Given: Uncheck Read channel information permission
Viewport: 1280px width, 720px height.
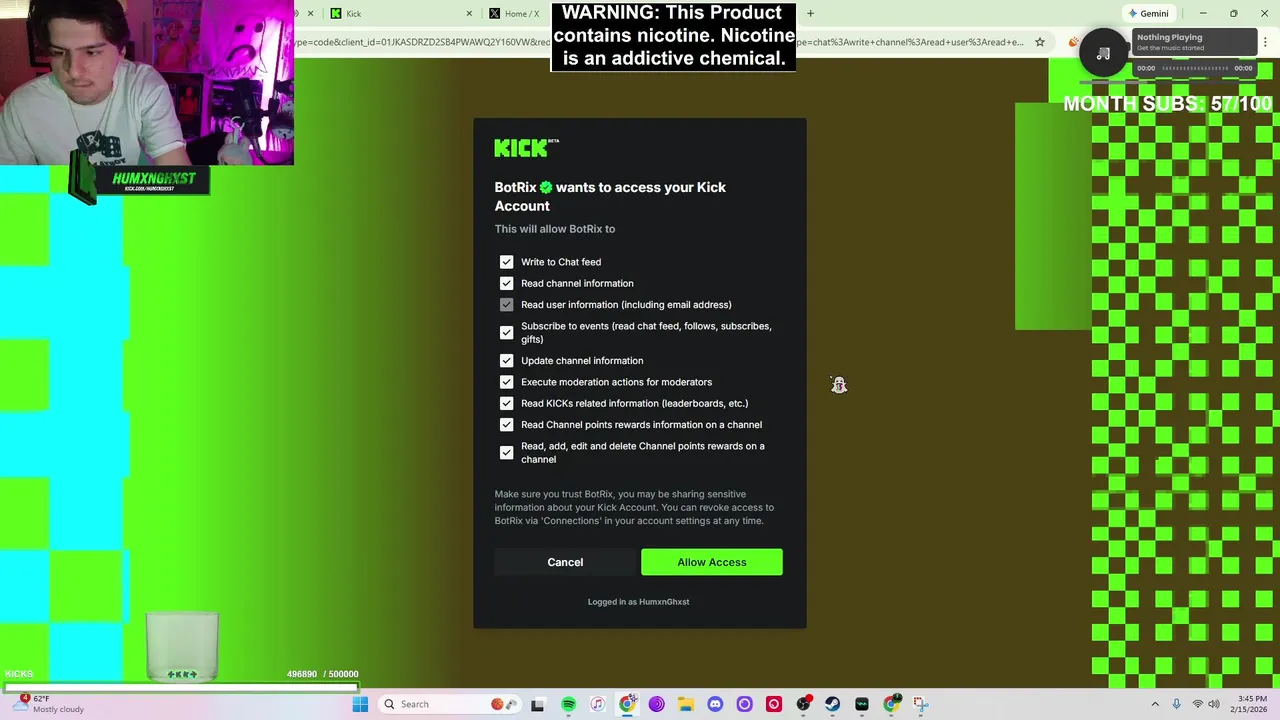Looking at the screenshot, I should pos(506,283).
